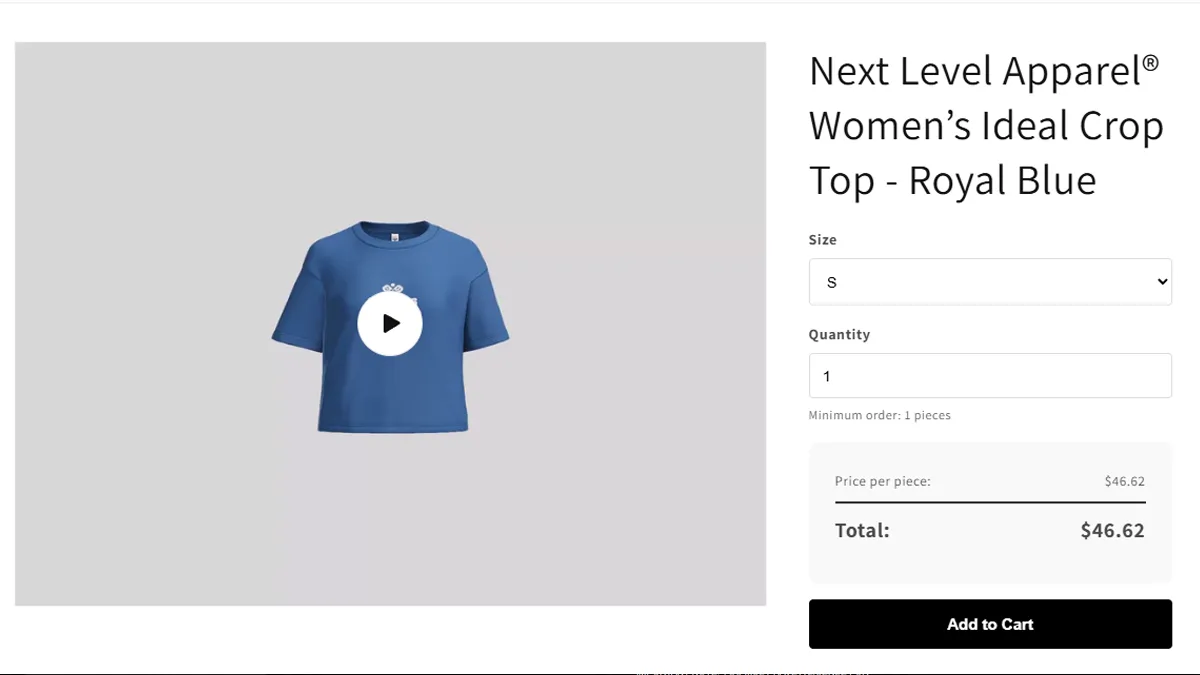1200x675 pixels.
Task: Select the quantity value 1
Action: (827, 375)
